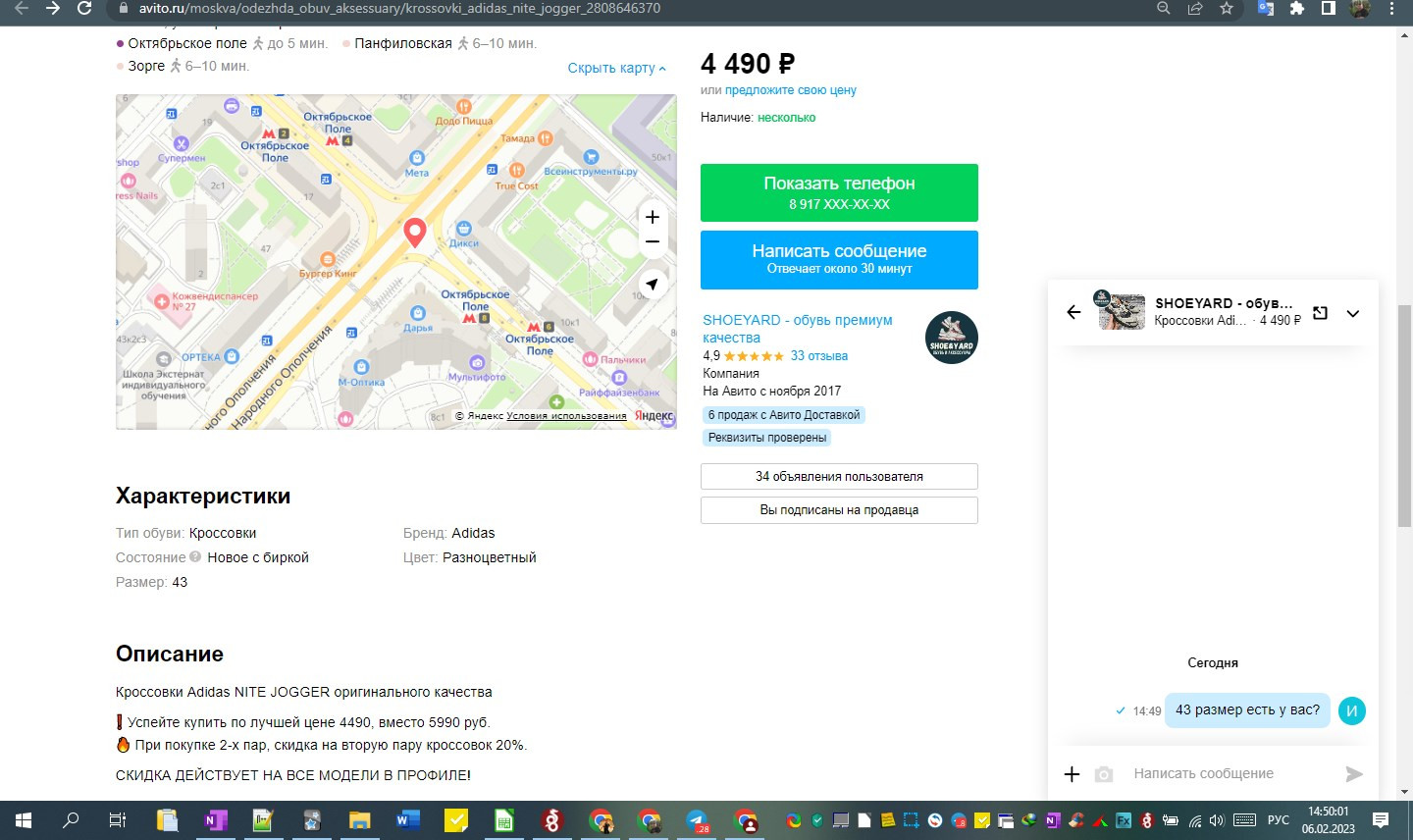Open SHOEYARD seller profile link
This screenshot has width=1413, height=840.
coord(798,329)
